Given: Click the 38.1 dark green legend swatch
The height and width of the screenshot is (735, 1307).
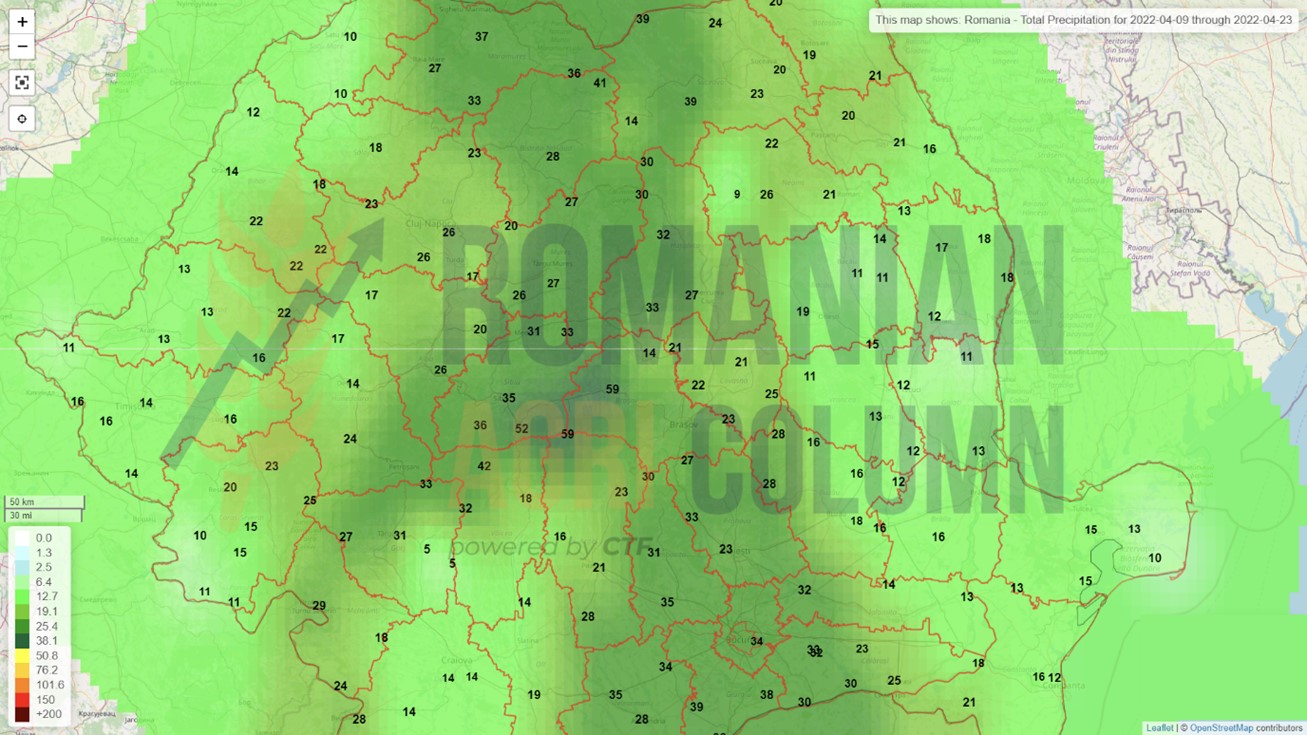Looking at the screenshot, I should pos(22,641).
